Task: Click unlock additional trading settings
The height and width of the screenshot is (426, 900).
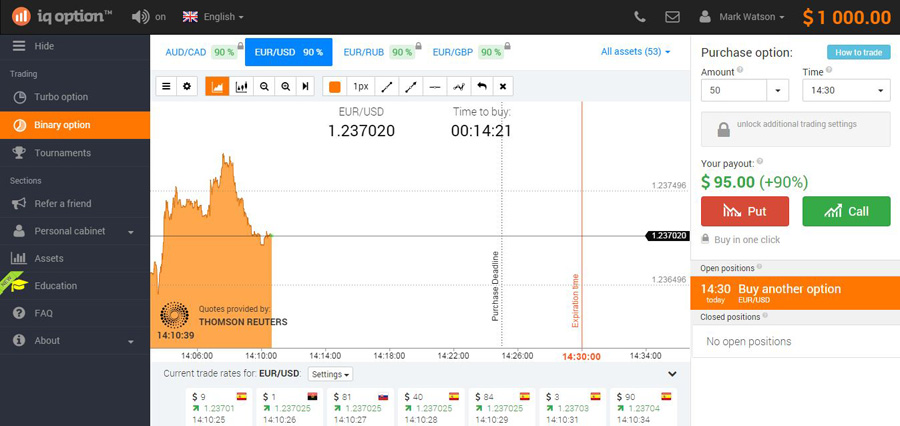Action: 796,130
